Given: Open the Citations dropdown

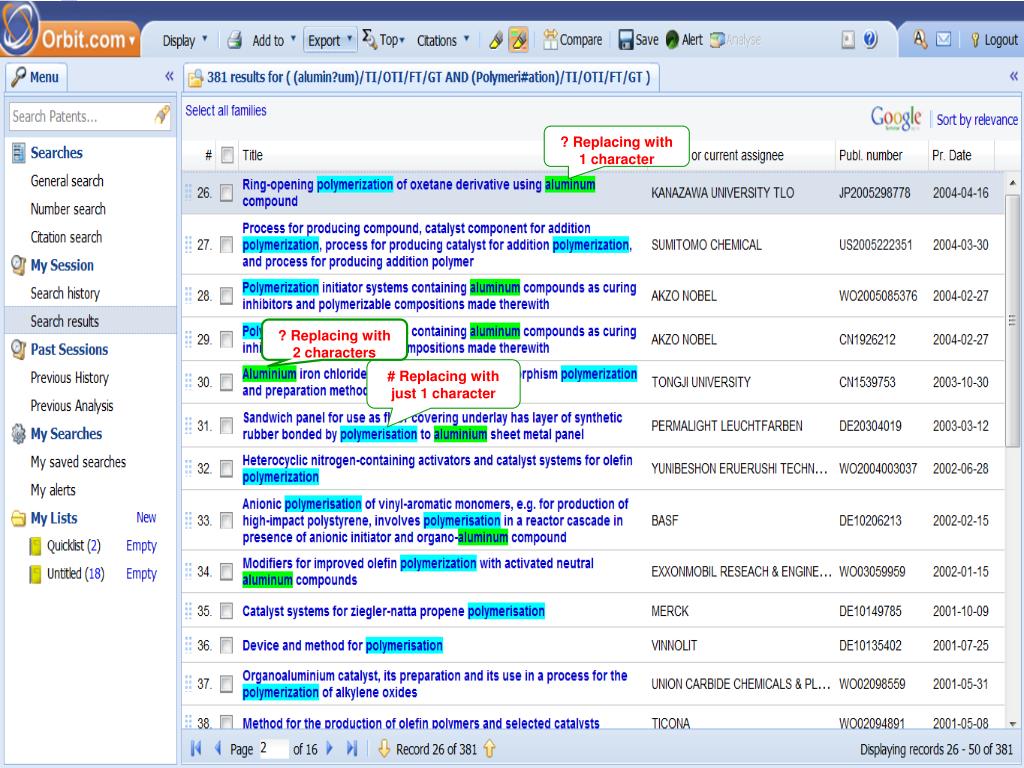Looking at the screenshot, I should pyautogui.click(x=443, y=40).
